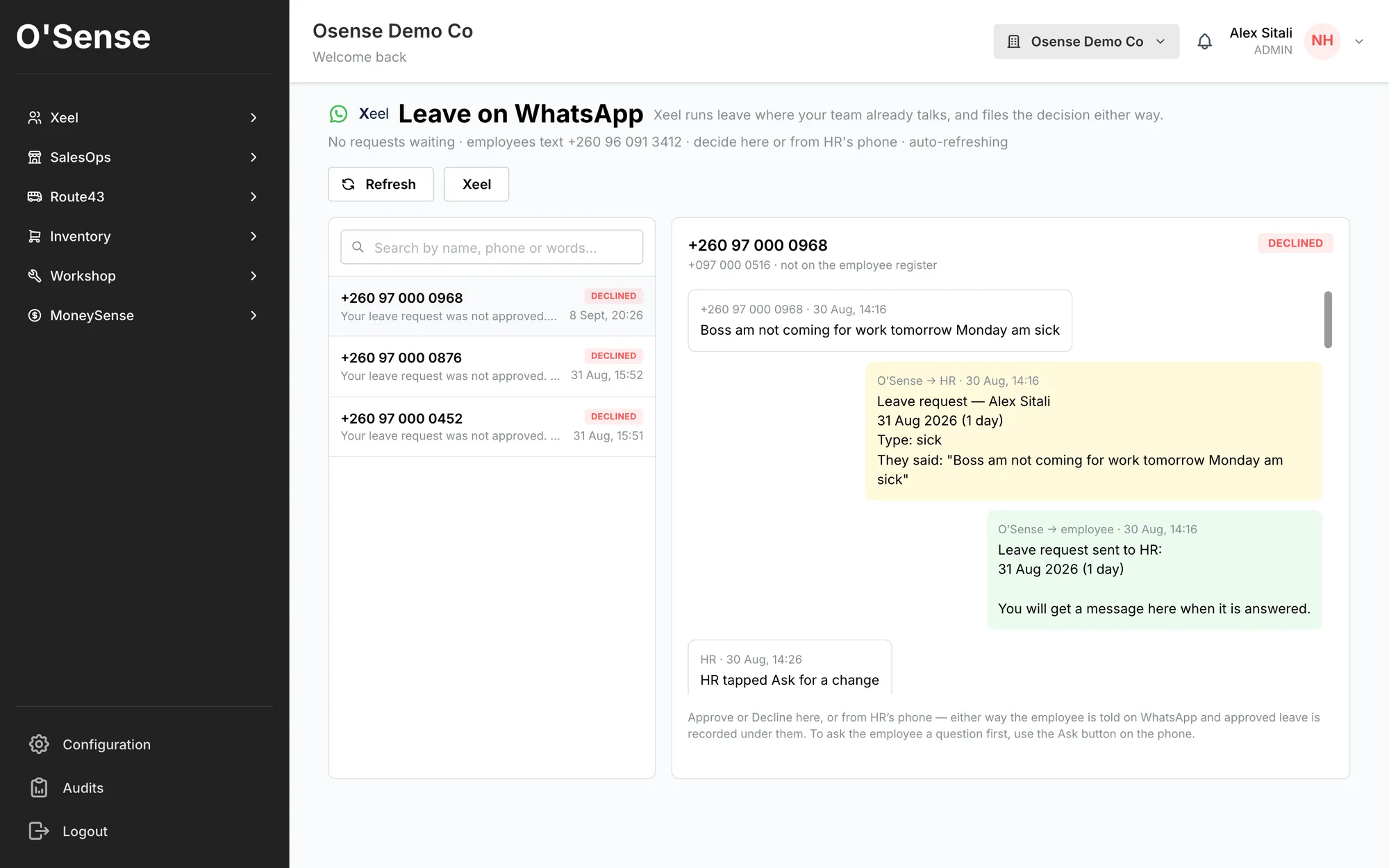Click the green Leave request sent to HR message
Screen dimensions: 1389x868
tap(1154, 570)
